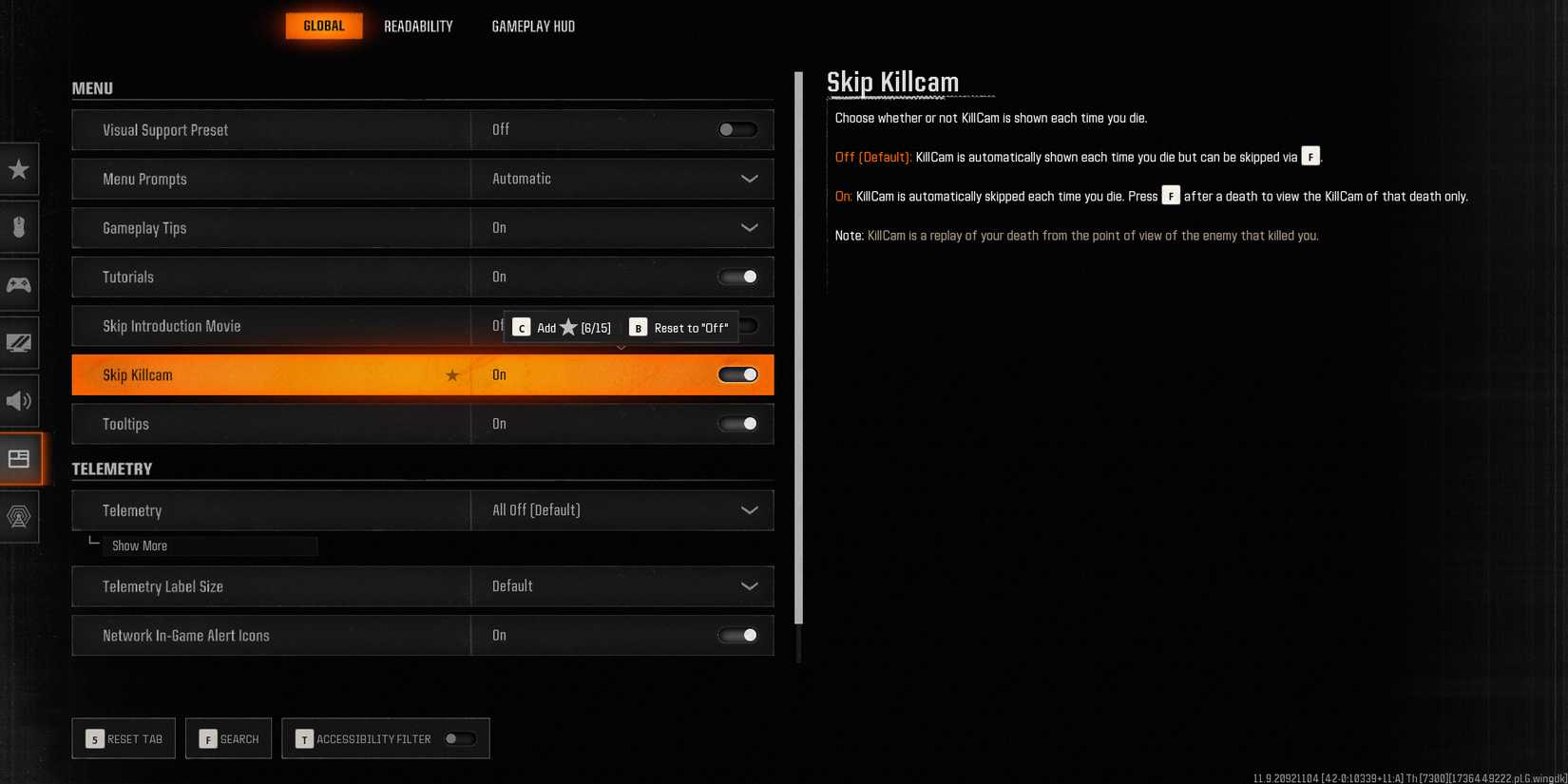Image resolution: width=1568 pixels, height=784 pixels.
Task: Open Account & Network sidebar icon
Action: 19,517
